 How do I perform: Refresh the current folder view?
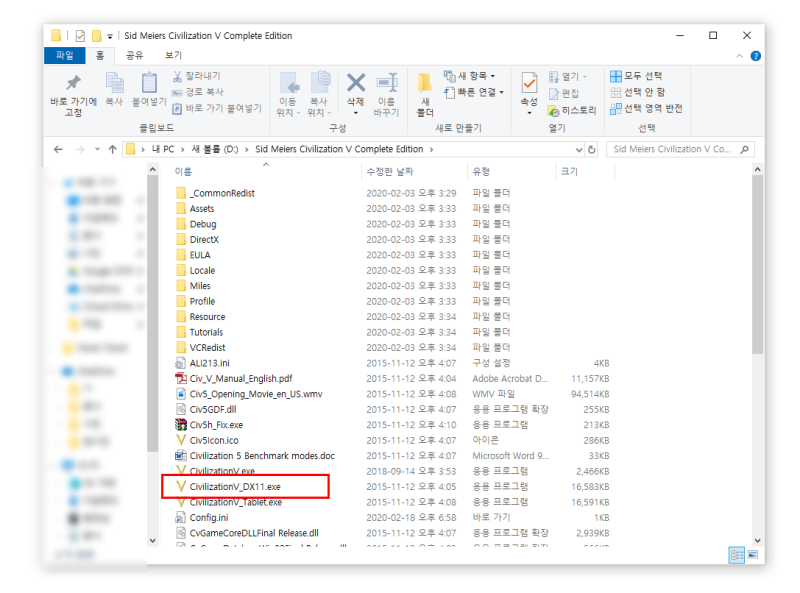(x=591, y=150)
